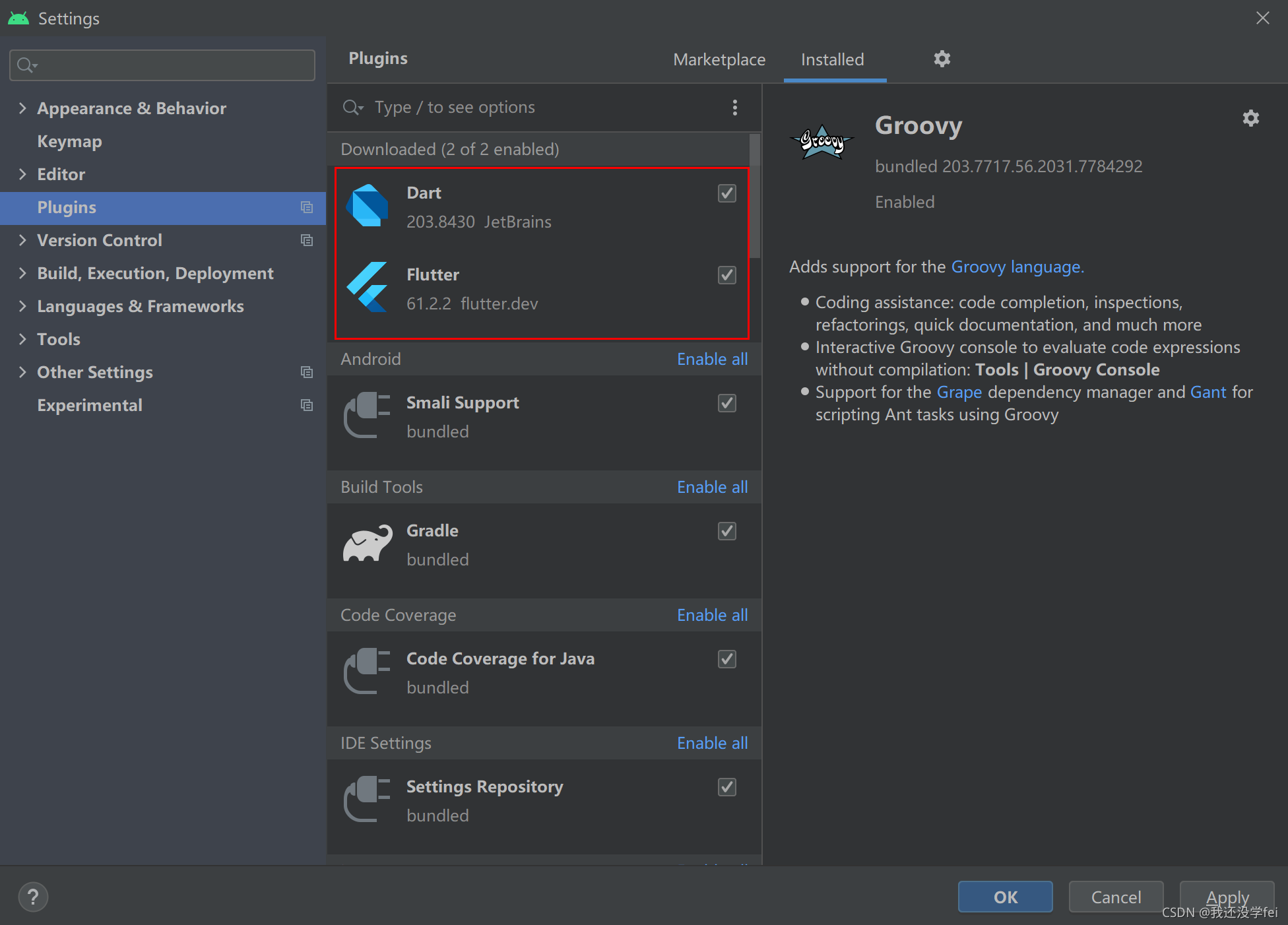Click the help question mark button
Image resolution: width=1288 pixels, height=925 pixels.
click(x=33, y=897)
